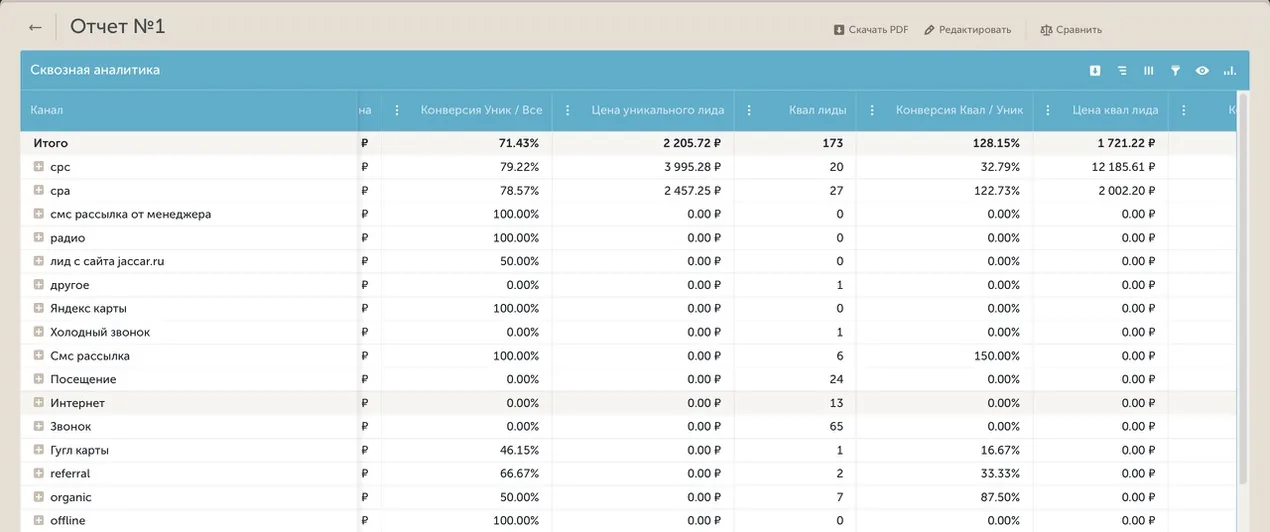Click the Скачать PDF button

click(x=871, y=30)
